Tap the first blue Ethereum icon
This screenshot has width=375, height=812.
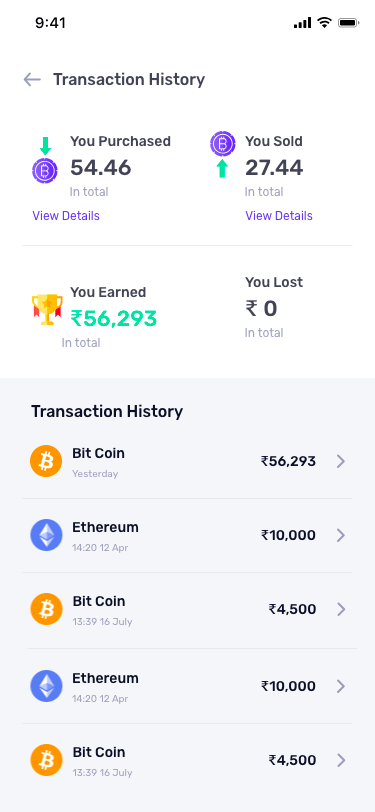pyautogui.click(x=46, y=535)
